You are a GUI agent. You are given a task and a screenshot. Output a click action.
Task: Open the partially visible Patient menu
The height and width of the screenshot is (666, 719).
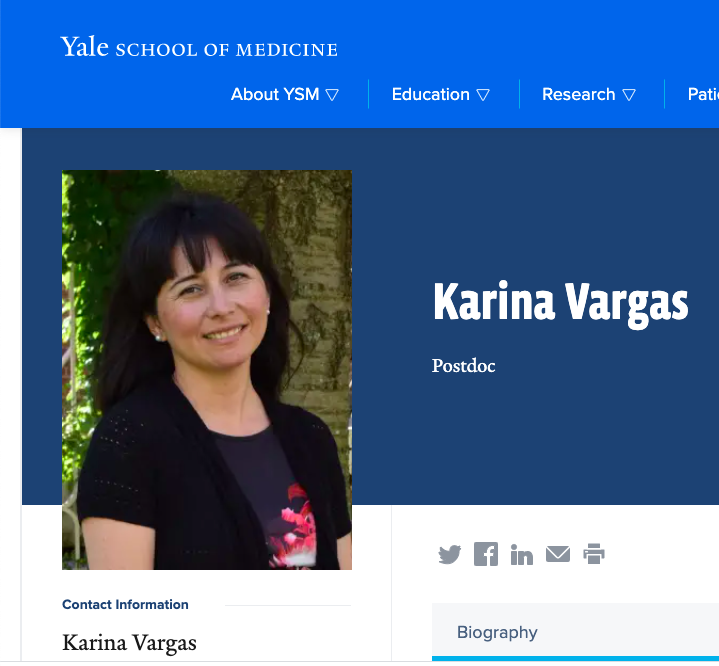point(703,94)
